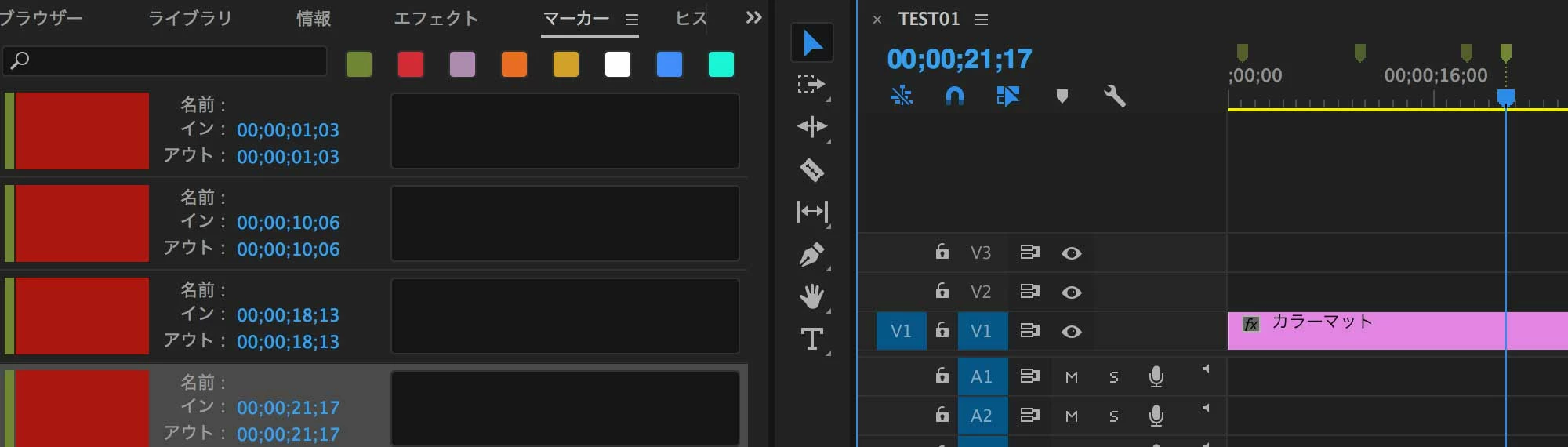
Task: Switch to the エフェクト tab
Action: (436, 18)
